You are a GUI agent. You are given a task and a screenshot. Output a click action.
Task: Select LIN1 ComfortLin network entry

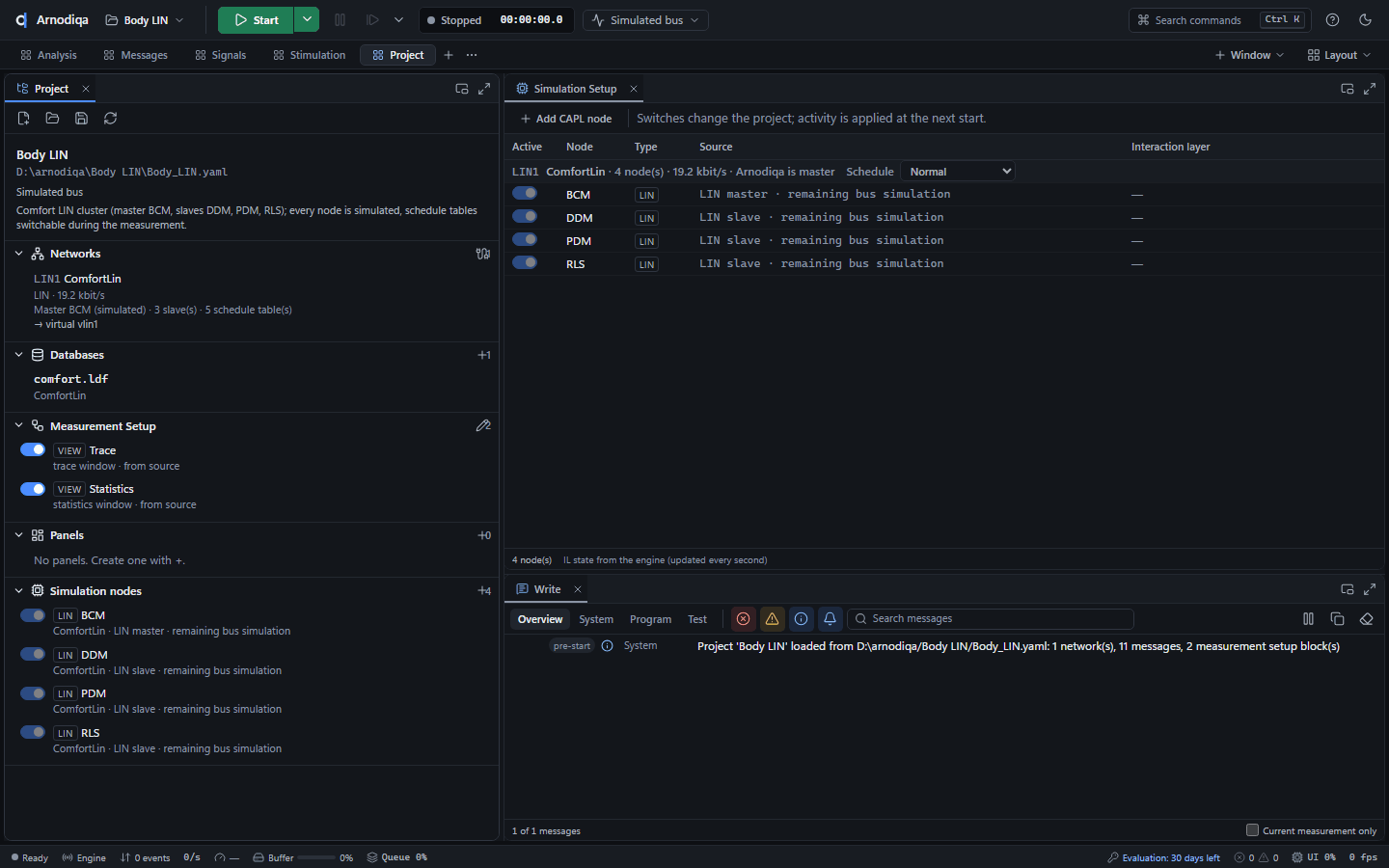coord(77,279)
